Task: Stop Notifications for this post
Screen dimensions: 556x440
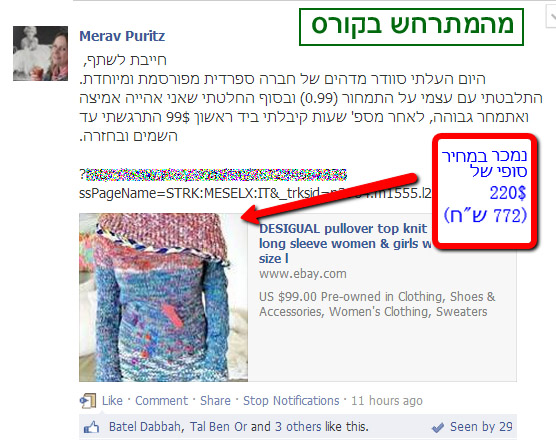Action: (291, 401)
